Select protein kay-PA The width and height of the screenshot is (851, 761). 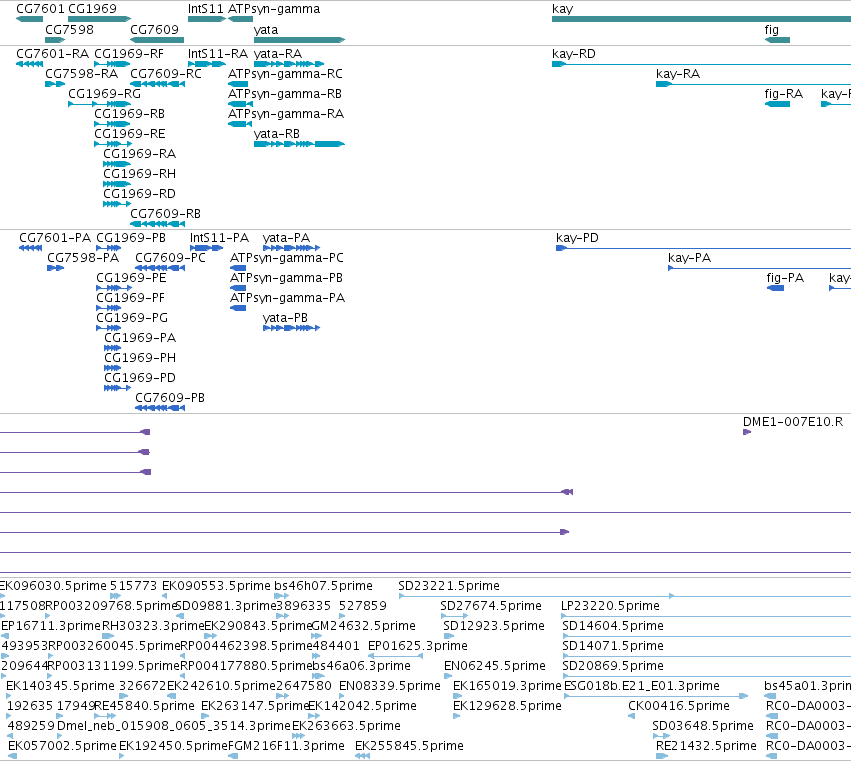[689, 258]
